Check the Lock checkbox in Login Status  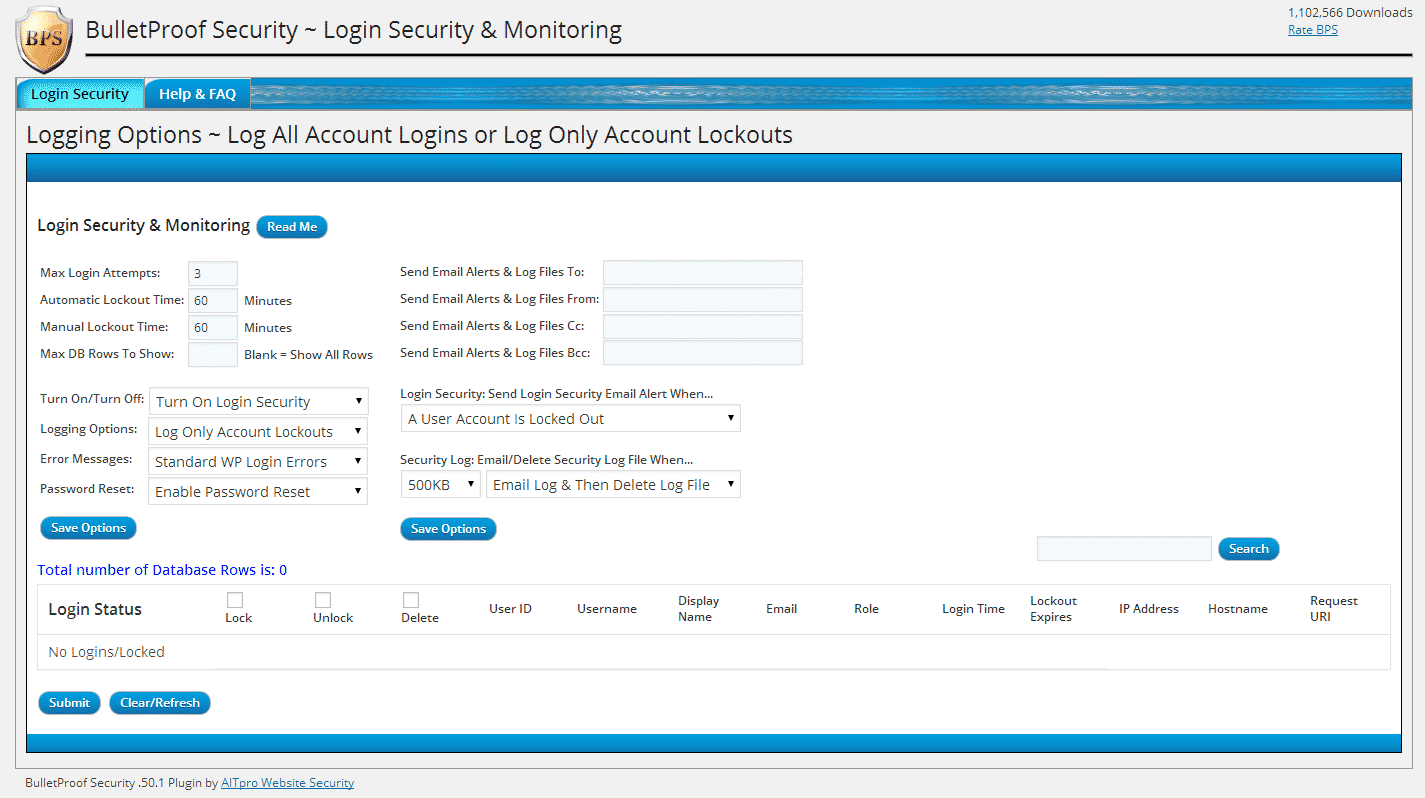(x=236, y=600)
